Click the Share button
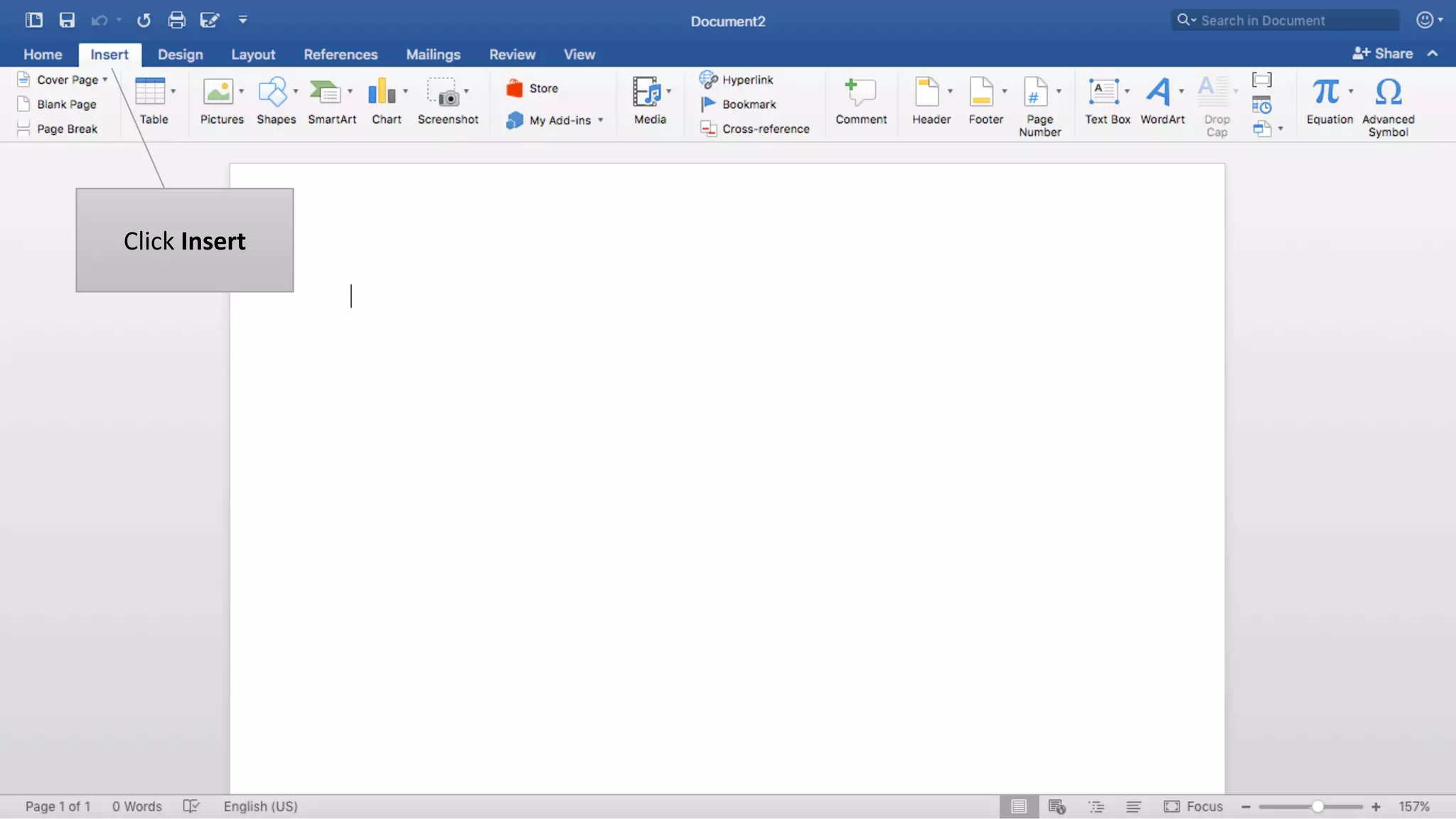This screenshot has height=819, width=1456. coord(1382,53)
